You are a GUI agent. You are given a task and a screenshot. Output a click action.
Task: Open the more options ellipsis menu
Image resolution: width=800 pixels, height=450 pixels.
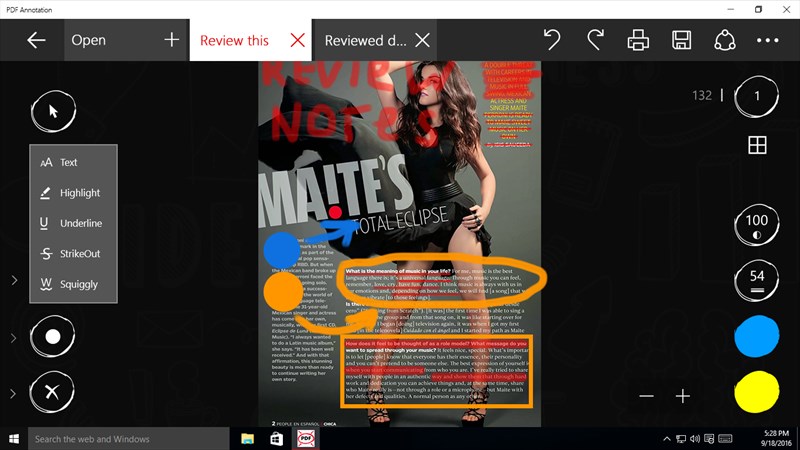point(768,40)
